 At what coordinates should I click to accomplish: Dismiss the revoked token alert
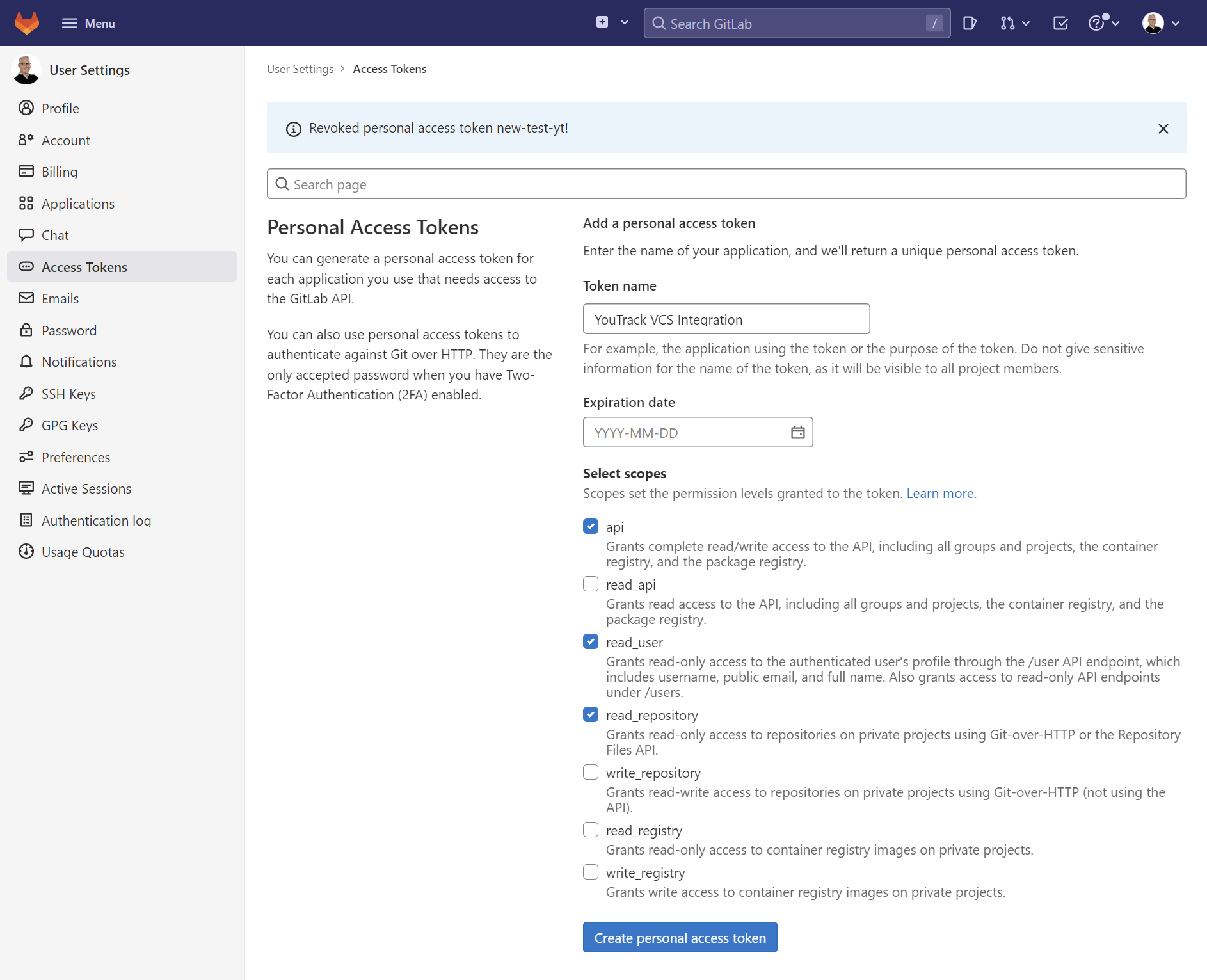click(x=1163, y=128)
